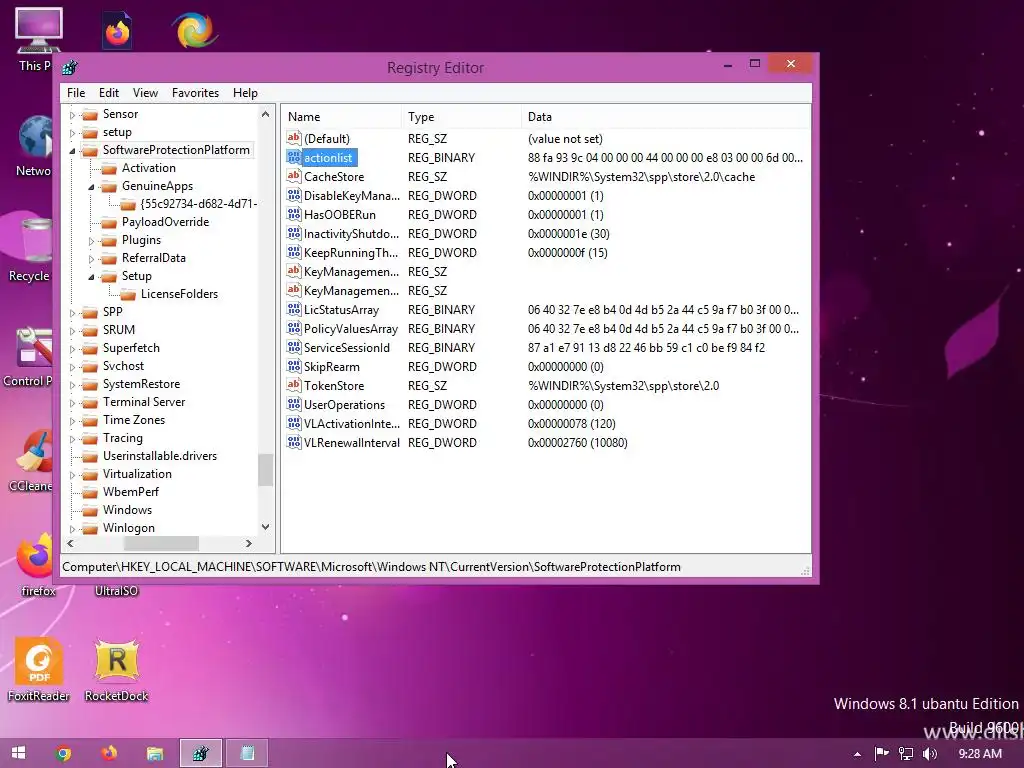This screenshot has width=1024, height=768.
Task: Expand the ReferralData tree node
Action: (x=91, y=259)
